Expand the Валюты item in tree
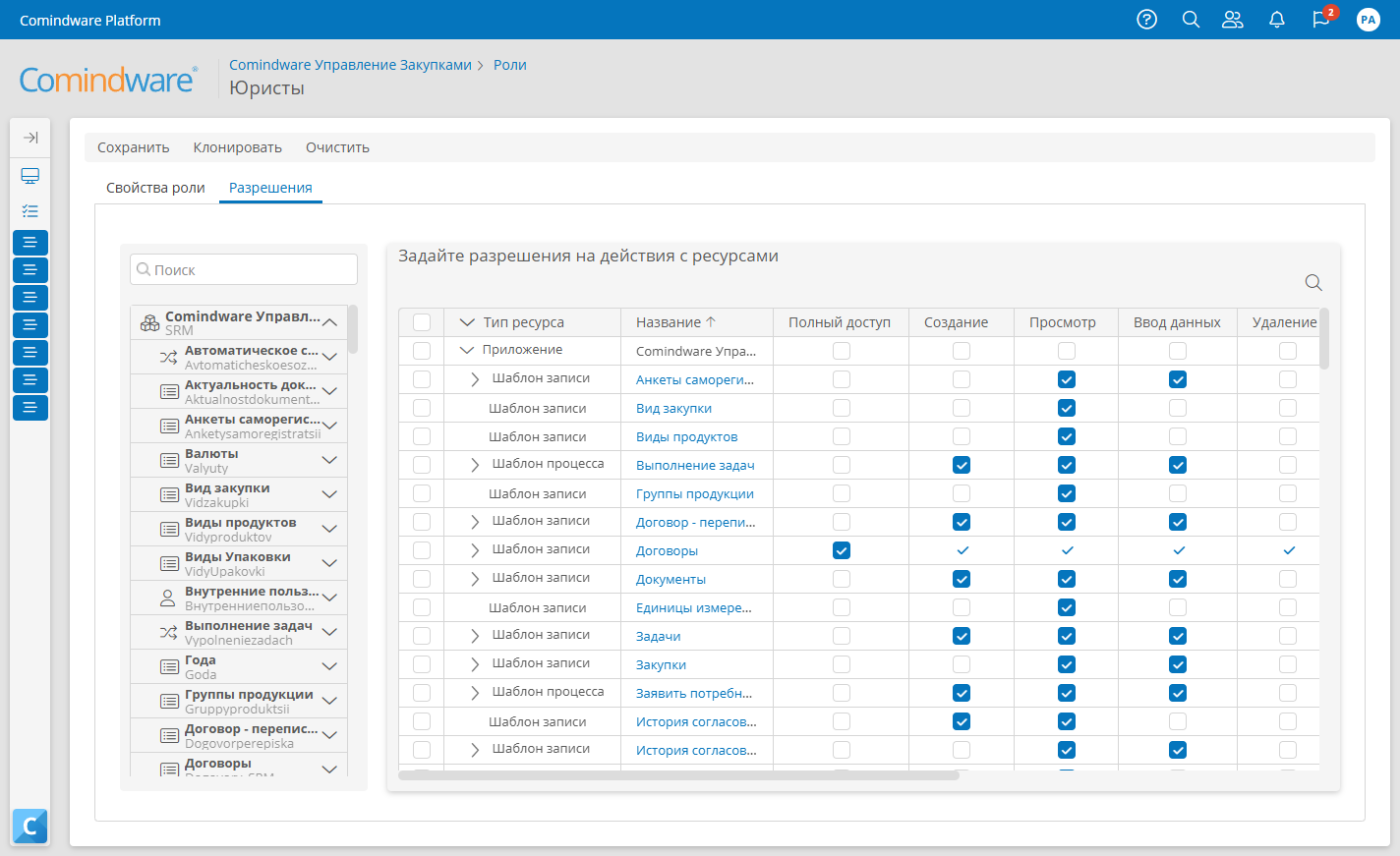This screenshot has height=856, width=1400. [x=329, y=460]
